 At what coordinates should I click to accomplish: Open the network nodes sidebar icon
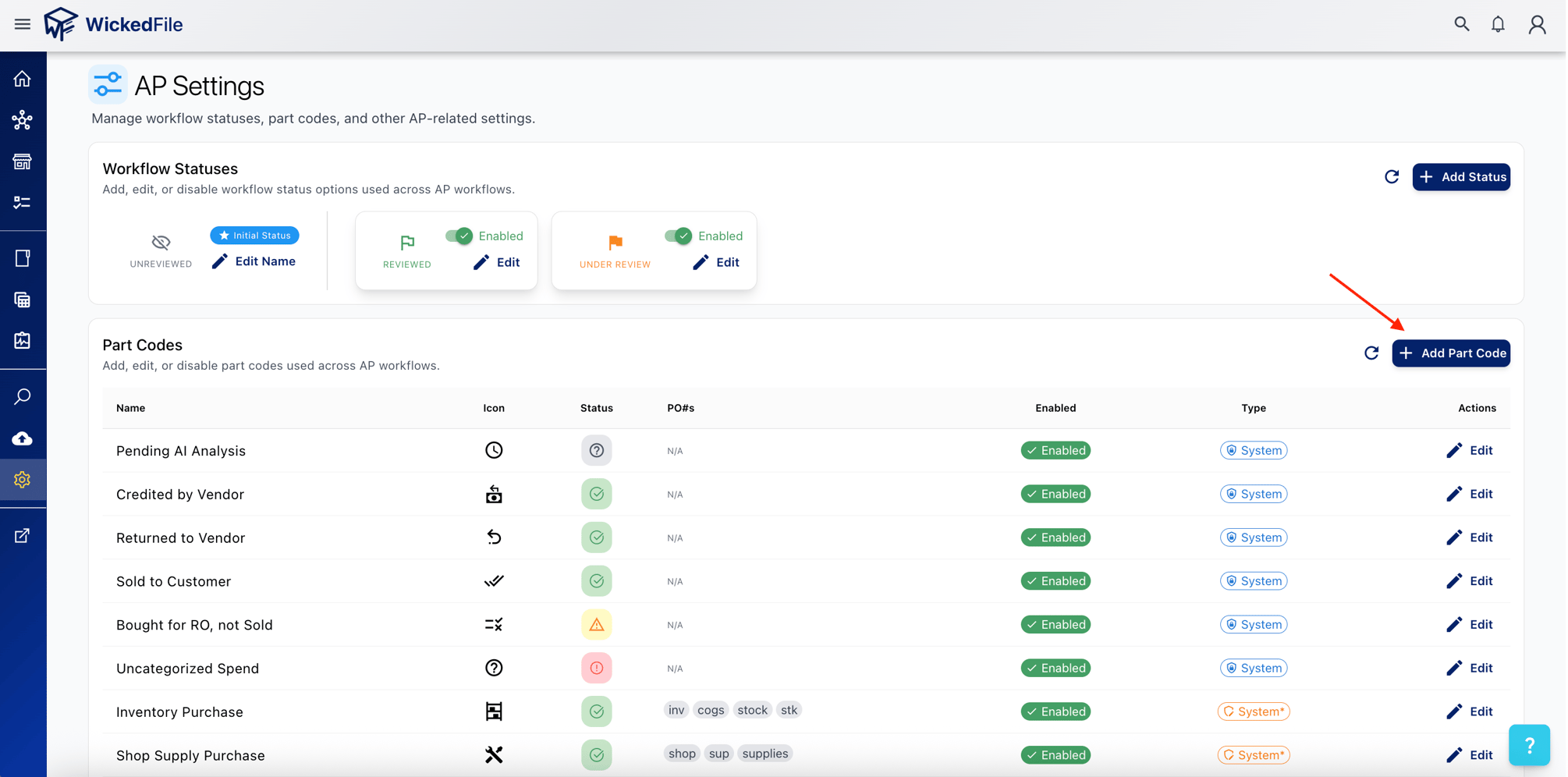click(23, 120)
